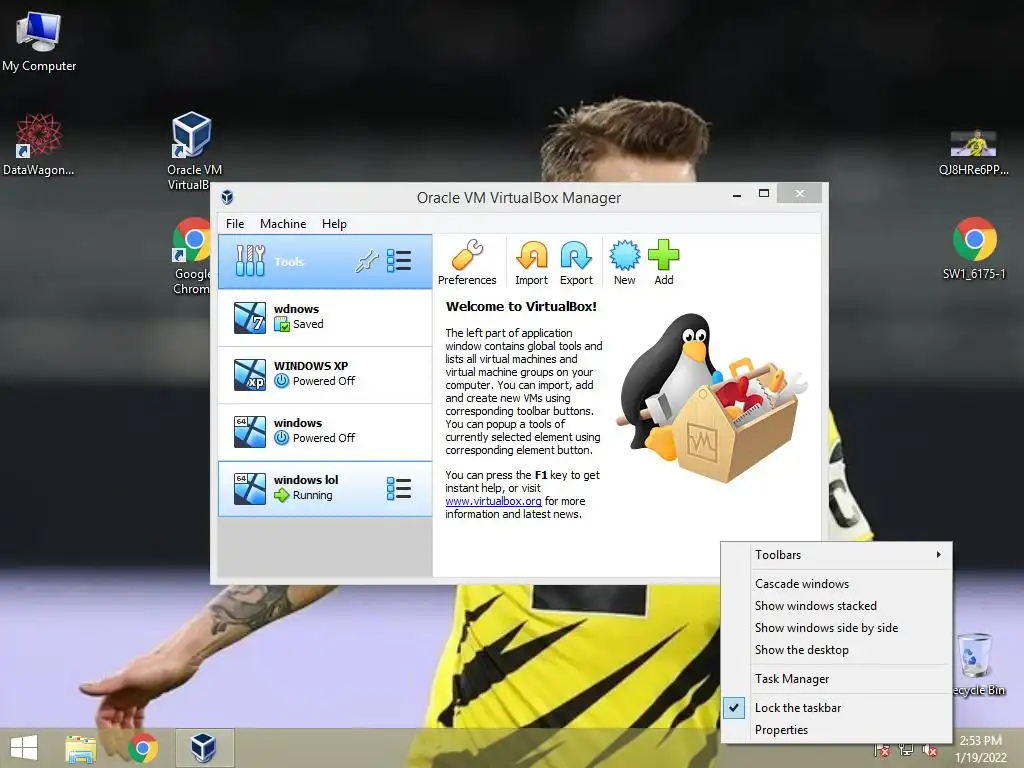Click the Windows Start button
Screen dimensions: 1024x768
pos(24,748)
